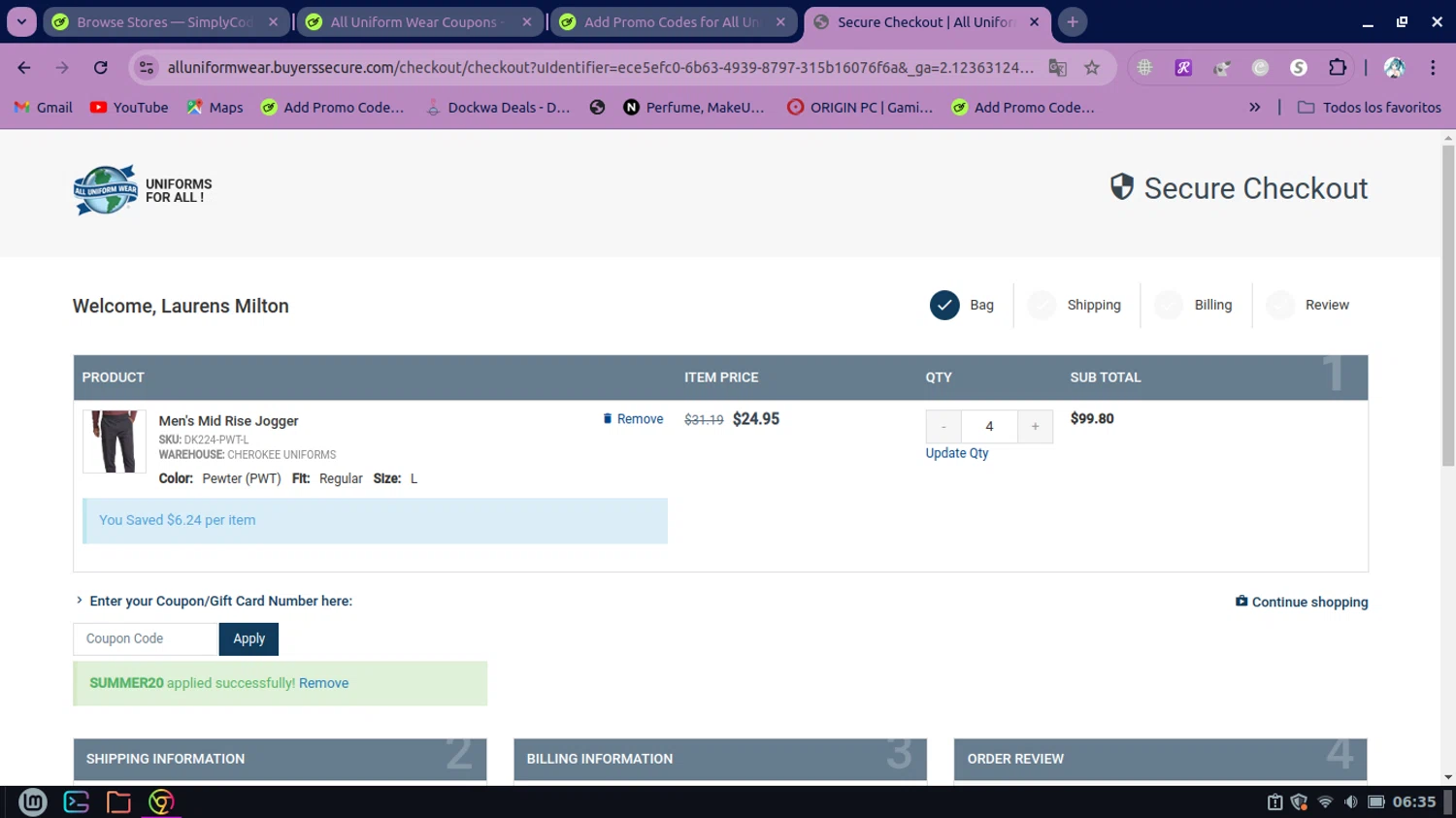
Task: Translate this page via address bar icon
Action: tap(1057, 67)
